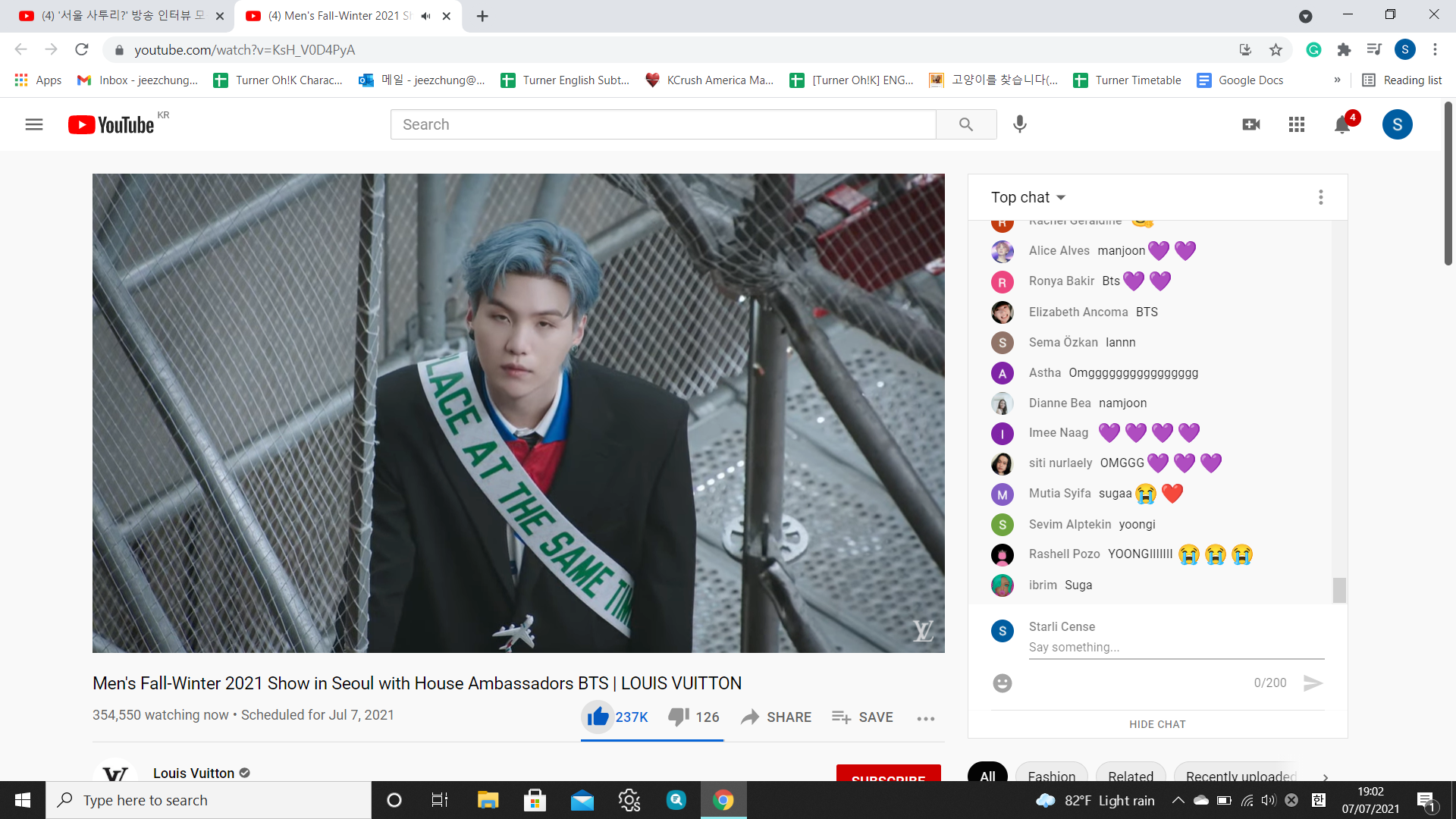Bookmark this page with star icon
The image size is (1456, 819).
(1276, 49)
